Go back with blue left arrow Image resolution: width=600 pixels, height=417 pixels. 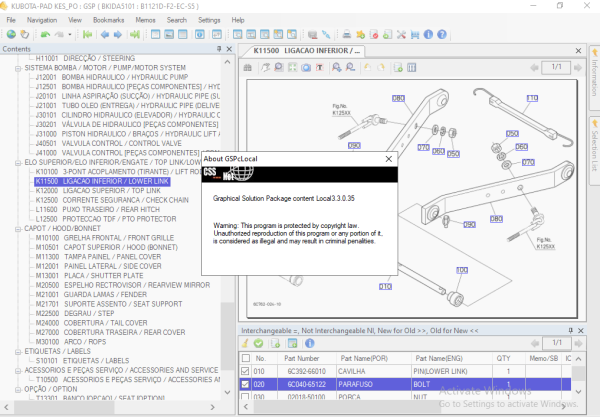(105, 34)
